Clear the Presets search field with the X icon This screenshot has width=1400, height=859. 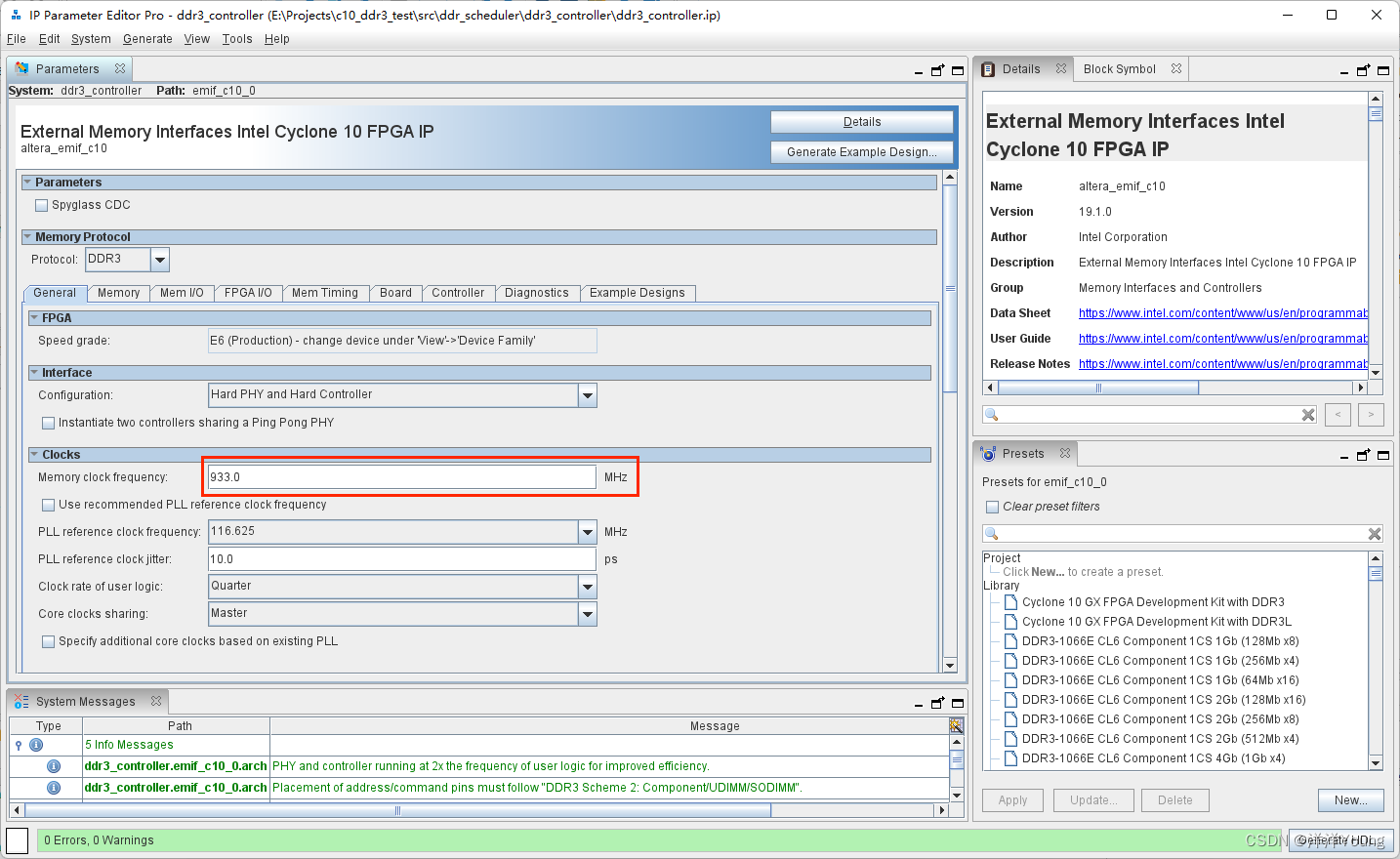[1375, 534]
